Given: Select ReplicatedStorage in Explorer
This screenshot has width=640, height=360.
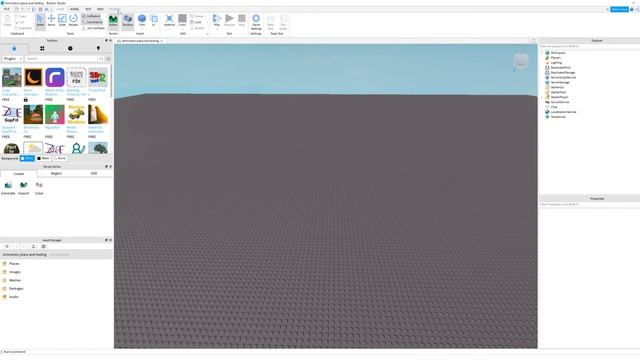Looking at the screenshot, I should pos(560,73).
